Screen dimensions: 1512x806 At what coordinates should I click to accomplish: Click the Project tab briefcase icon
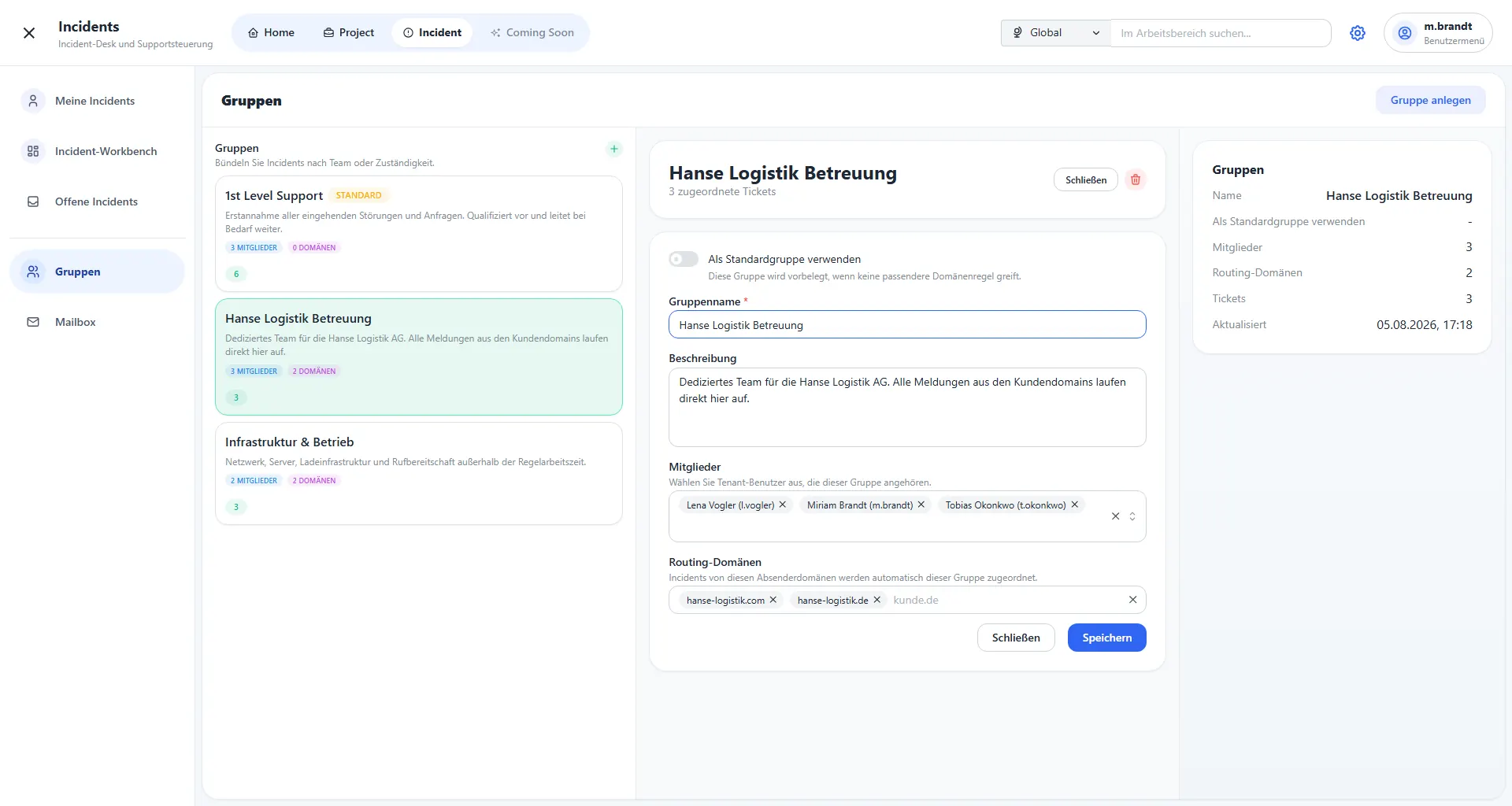click(328, 33)
